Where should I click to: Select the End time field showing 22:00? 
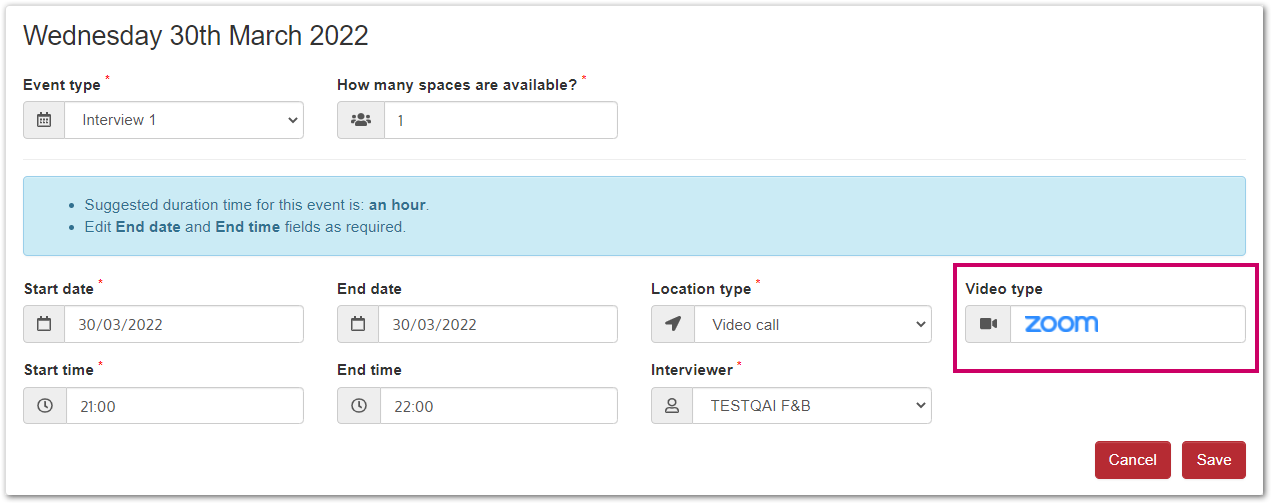(498, 406)
